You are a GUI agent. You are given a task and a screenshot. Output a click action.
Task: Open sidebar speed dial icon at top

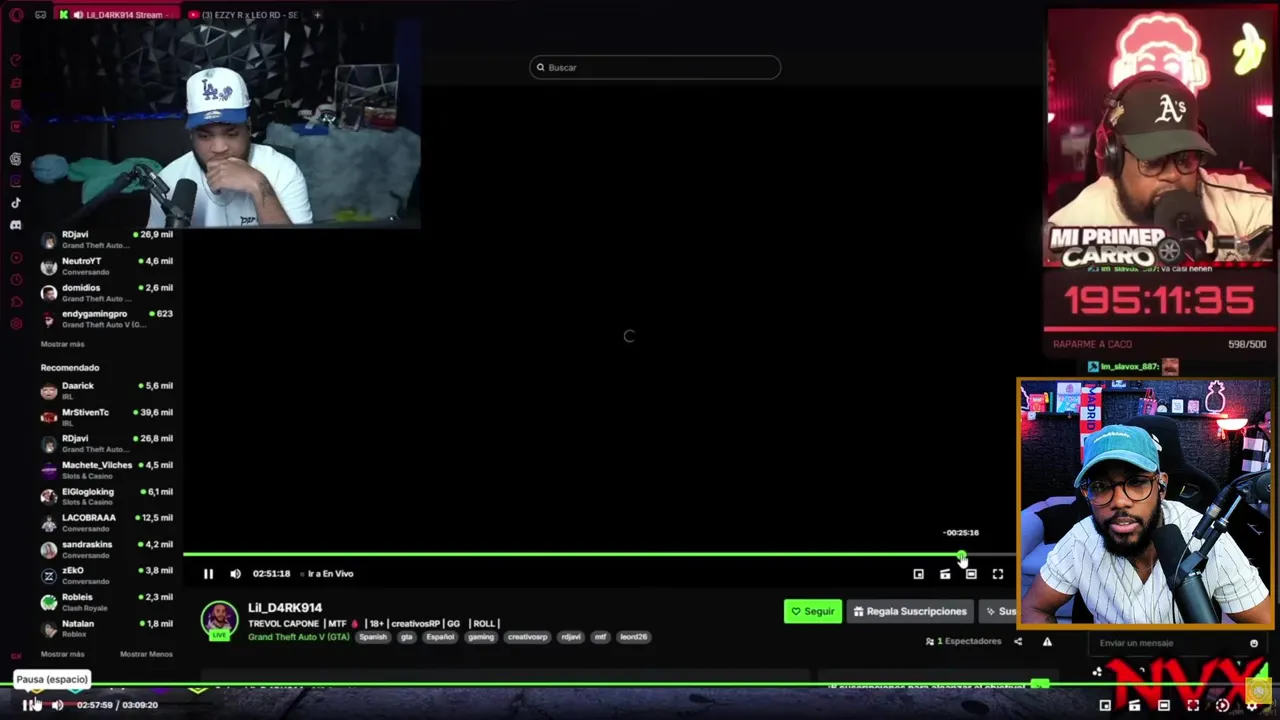point(15,61)
